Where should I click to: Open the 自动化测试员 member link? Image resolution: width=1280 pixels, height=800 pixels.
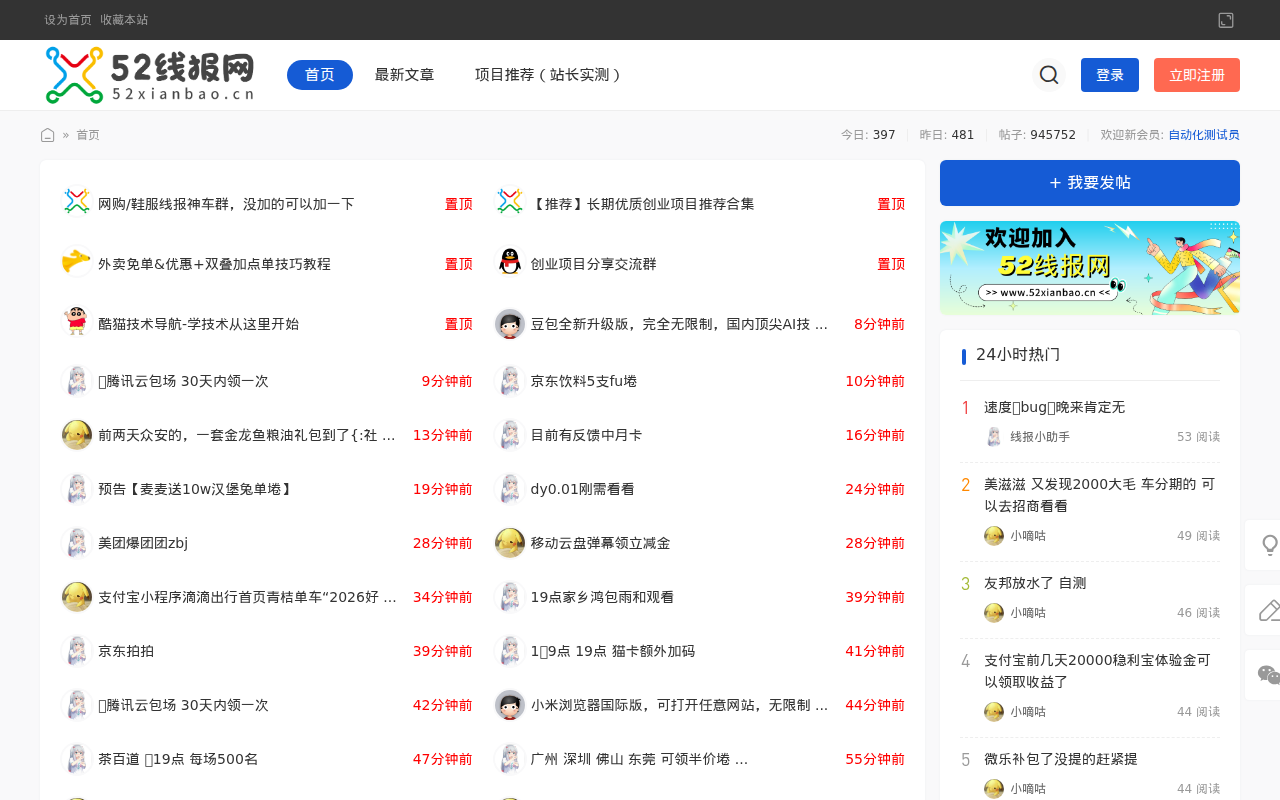(1204, 133)
